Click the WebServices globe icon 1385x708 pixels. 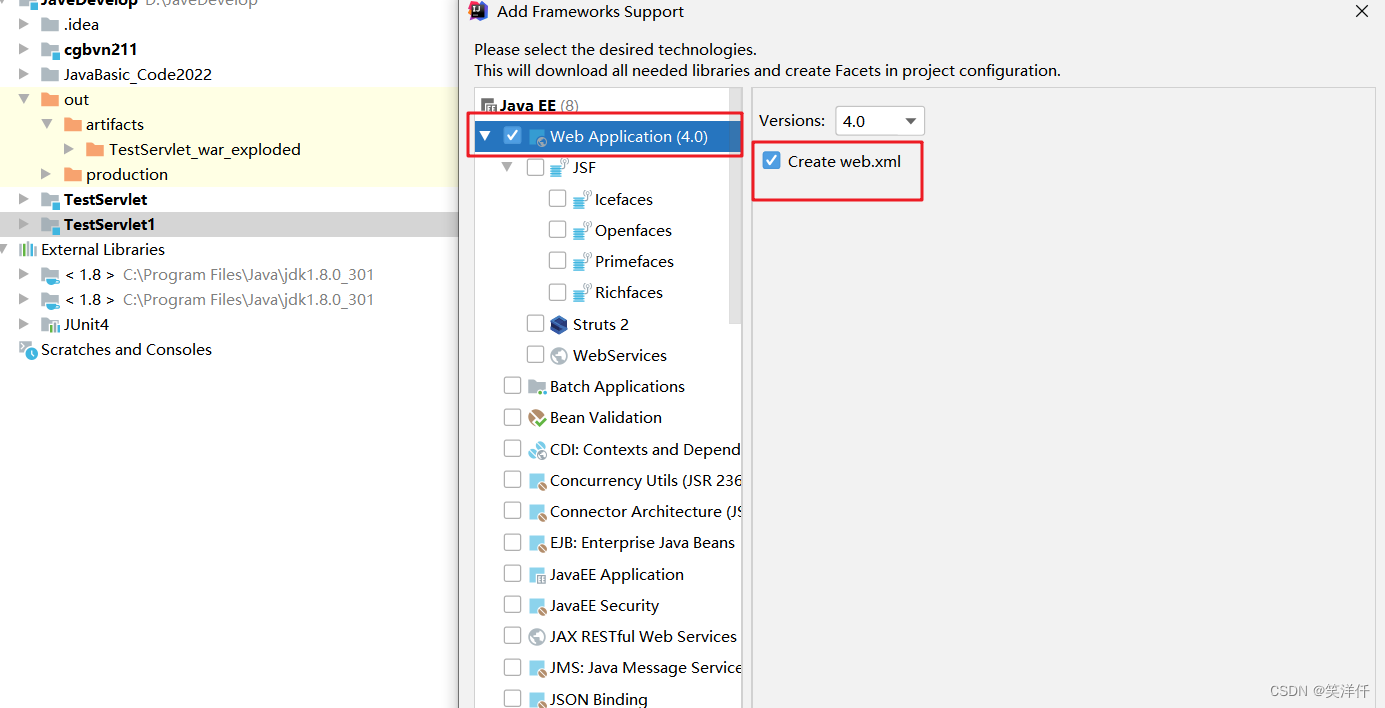[x=560, y=355]
